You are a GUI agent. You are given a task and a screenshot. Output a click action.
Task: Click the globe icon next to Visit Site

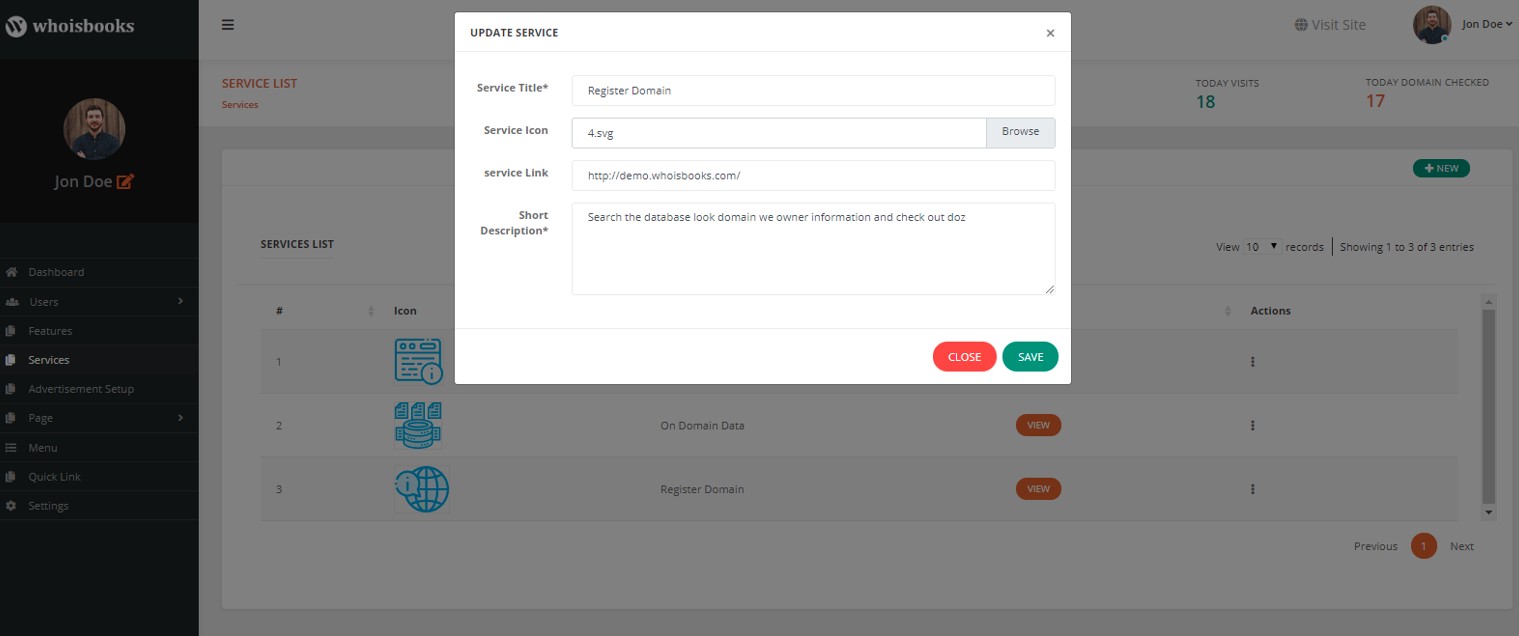(1301, 25)
